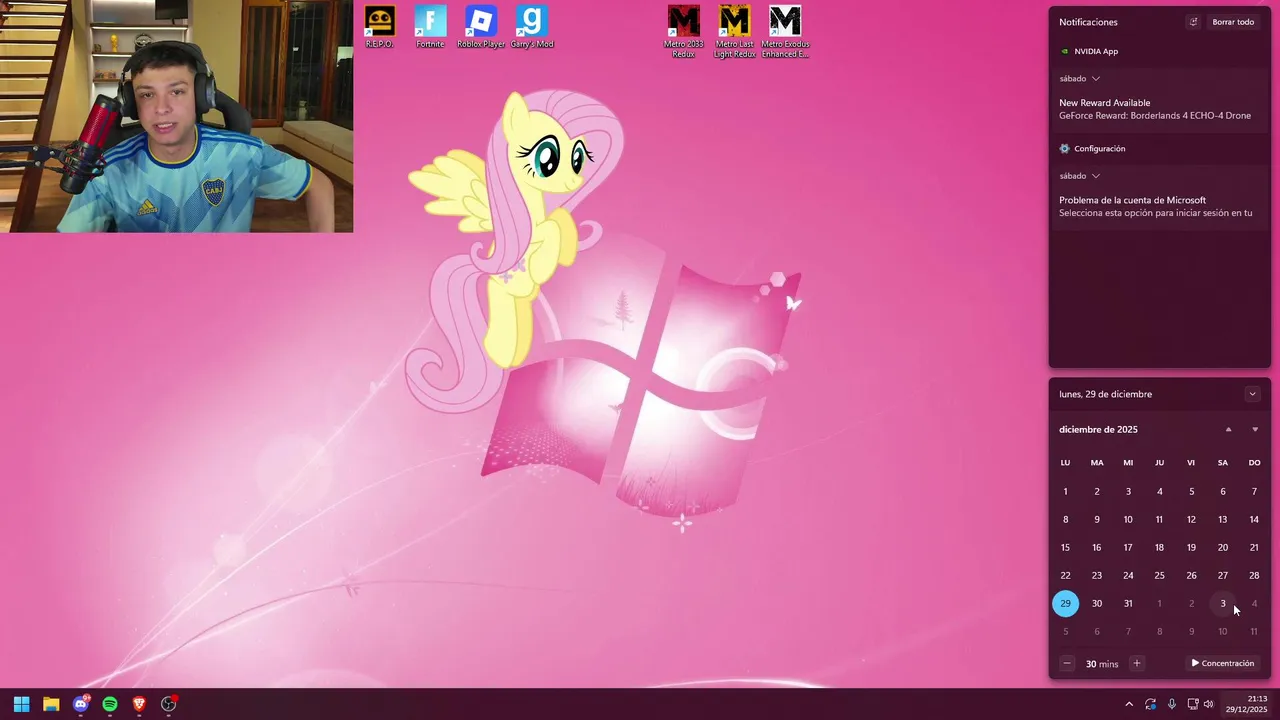
Task: Open the Roblox Player desktop shortcut
Action: (481, 27)
